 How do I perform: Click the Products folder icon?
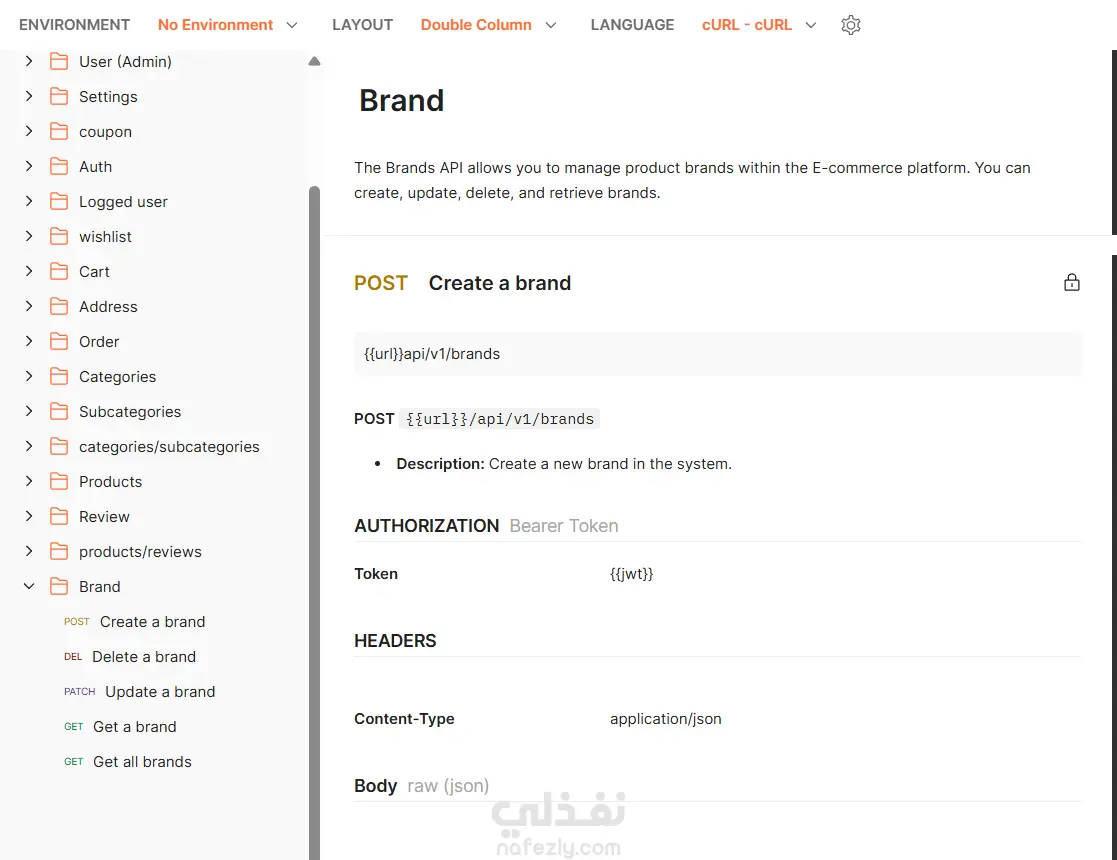click(59, 482)
